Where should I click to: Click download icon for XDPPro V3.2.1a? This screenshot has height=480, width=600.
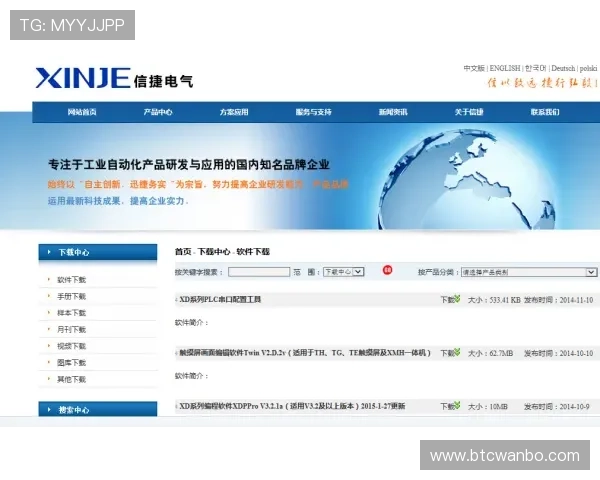point(457,405)
